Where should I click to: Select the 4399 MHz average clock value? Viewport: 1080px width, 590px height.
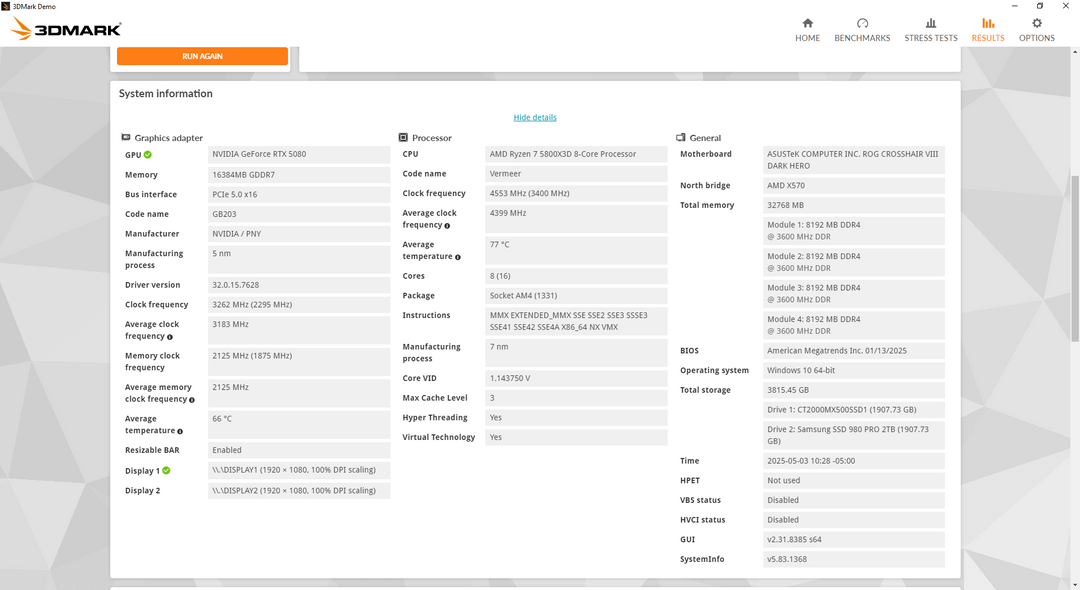[576, 219]
